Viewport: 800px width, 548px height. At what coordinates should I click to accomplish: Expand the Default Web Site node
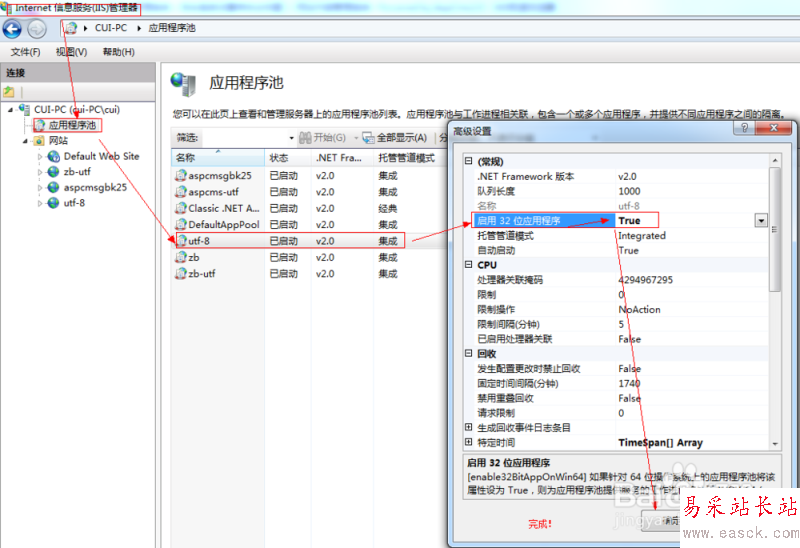click(x=40, y=157)
